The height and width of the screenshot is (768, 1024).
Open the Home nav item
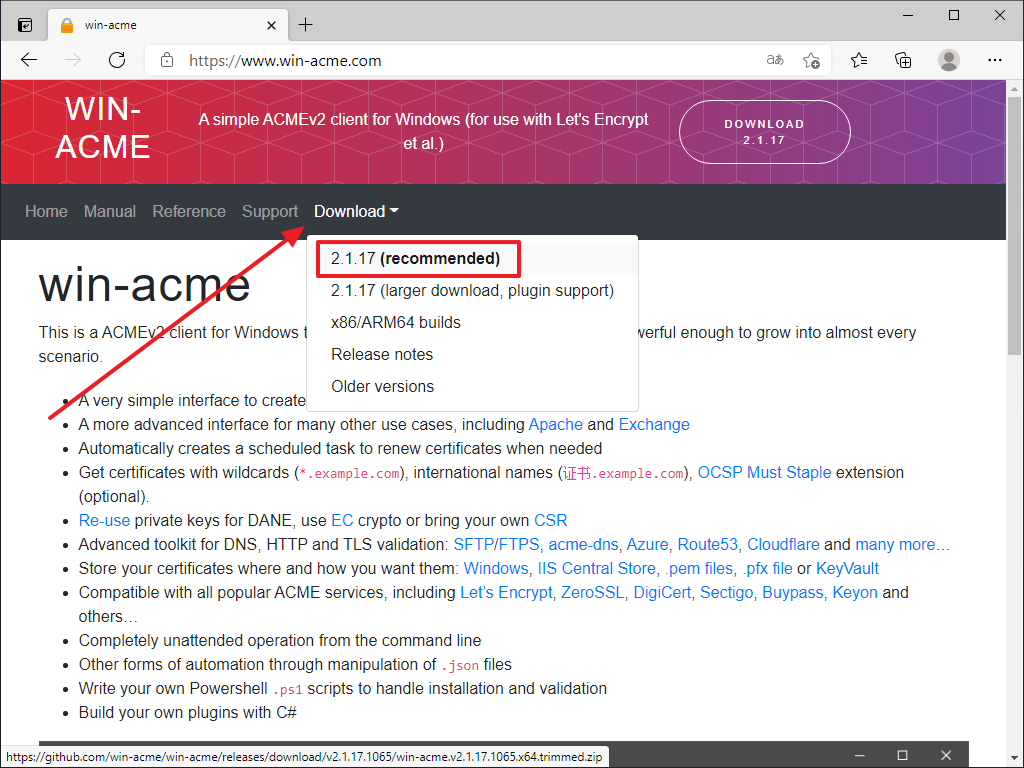click(x=46, y=212)
